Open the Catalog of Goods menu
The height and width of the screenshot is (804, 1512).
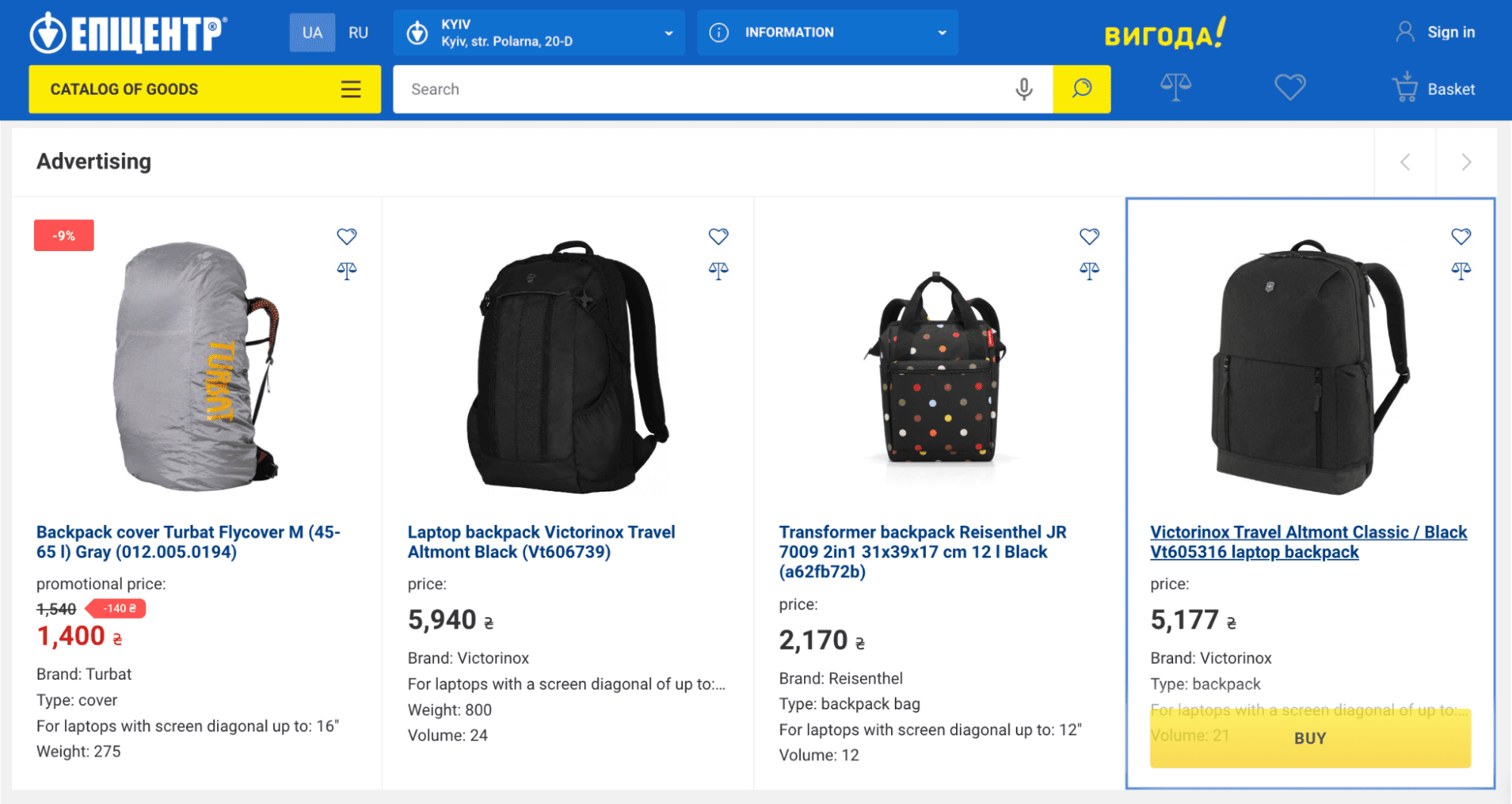[x=204, y=89]
